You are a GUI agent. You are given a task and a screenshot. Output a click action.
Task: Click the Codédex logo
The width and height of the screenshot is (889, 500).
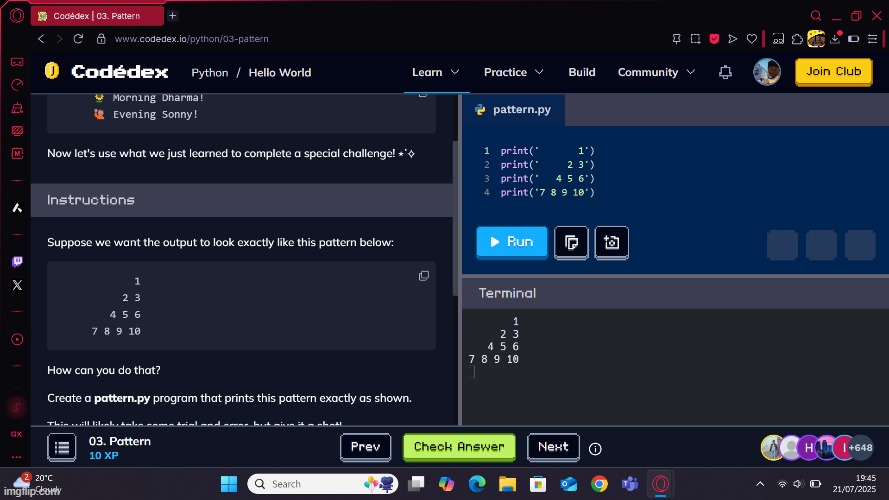pyautogui.click(x=107, y=71)
